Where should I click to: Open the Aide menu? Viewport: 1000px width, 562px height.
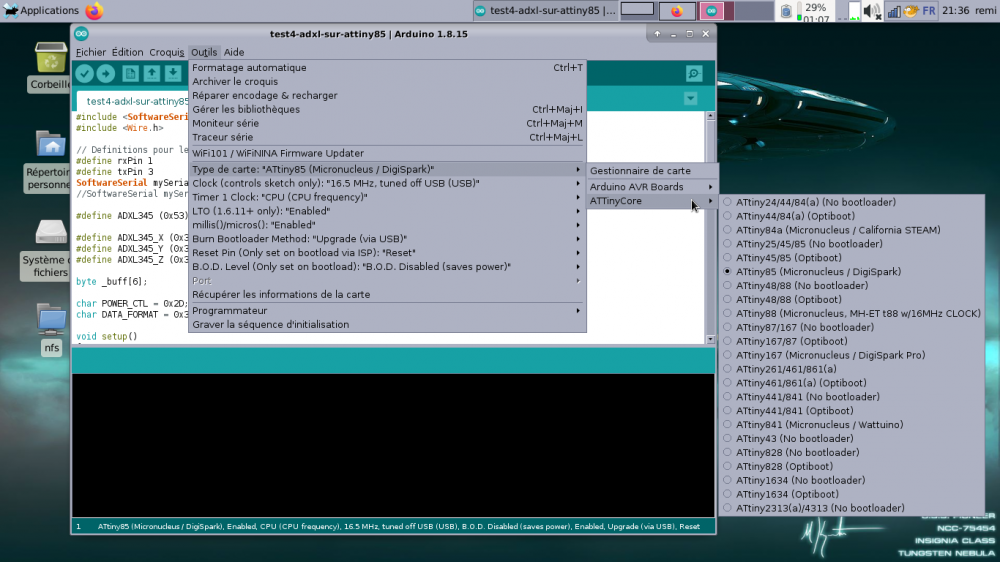(234, 52)
